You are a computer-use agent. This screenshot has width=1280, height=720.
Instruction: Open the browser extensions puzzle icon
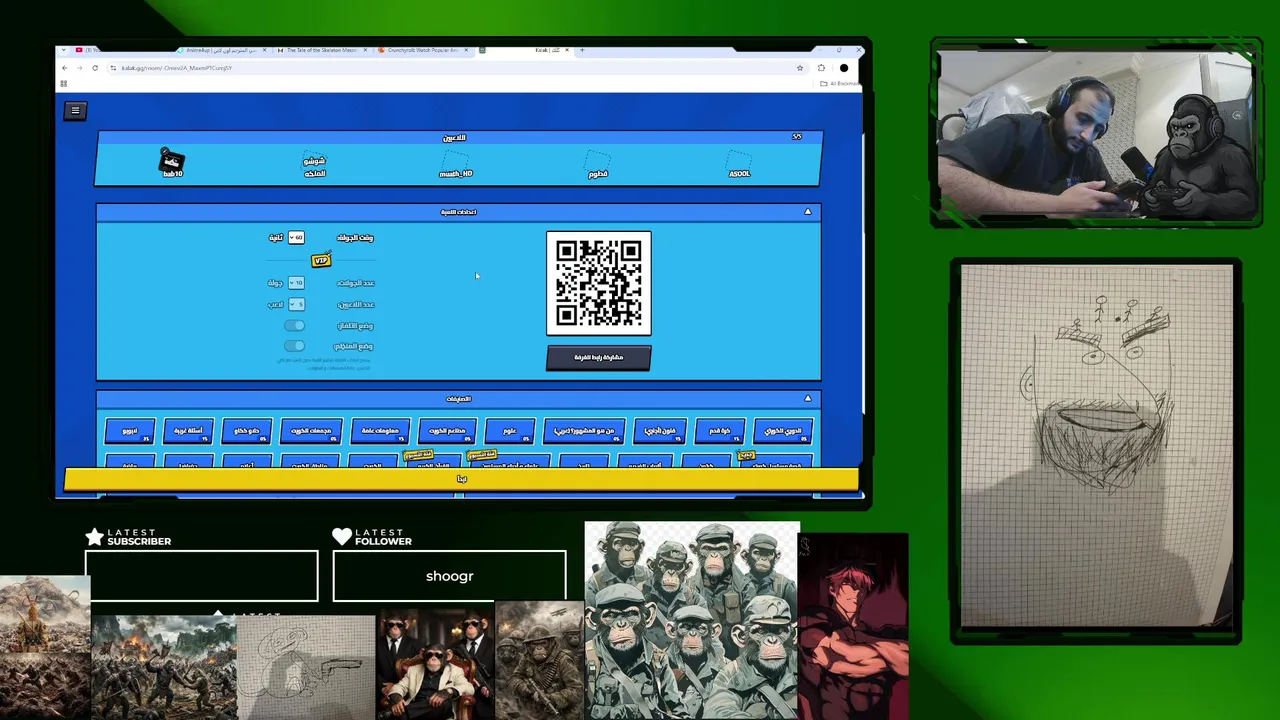[x=821, y=68]
